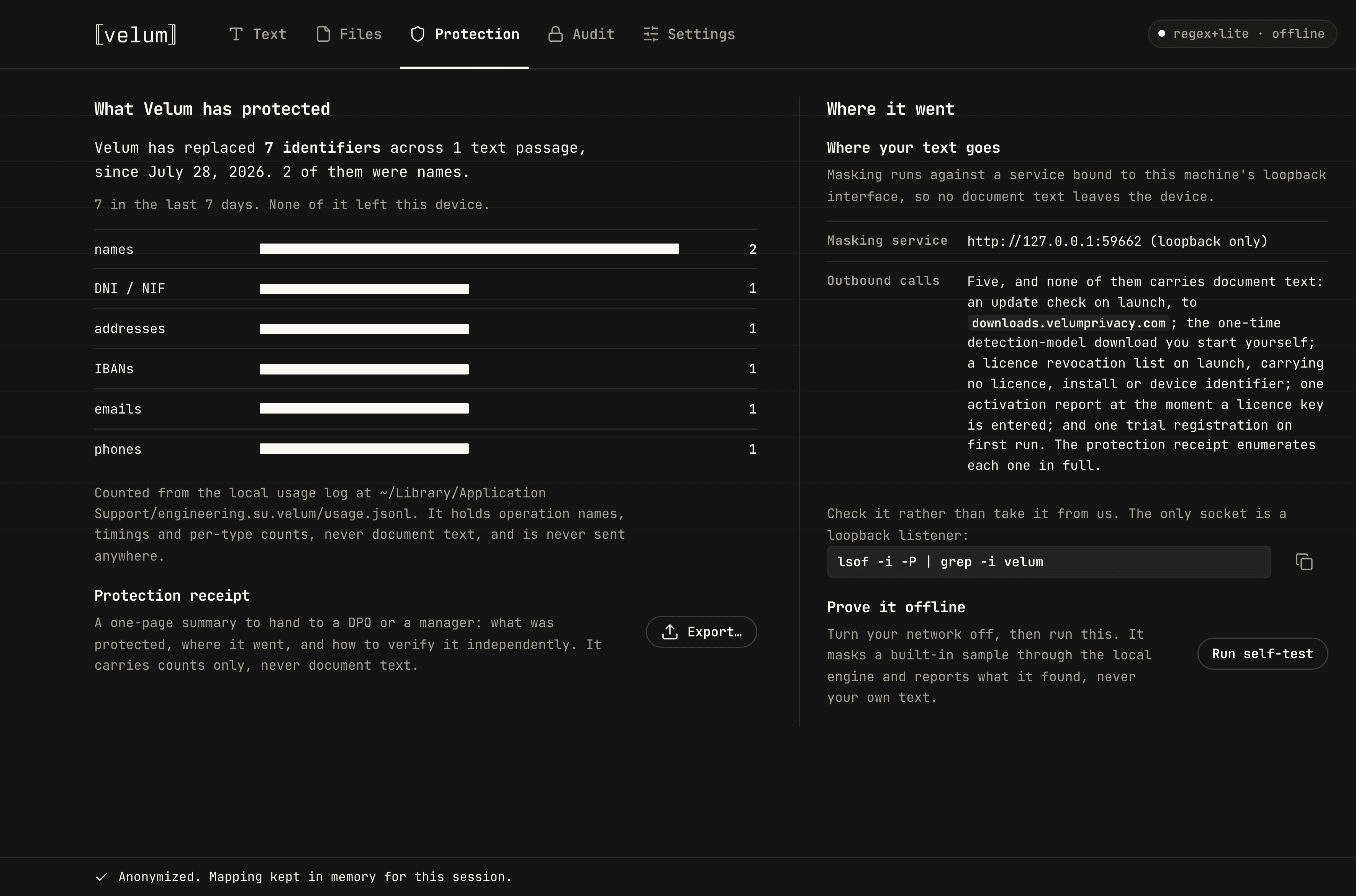This screenshot has width=1356, height=896.
Task: Select the Protection tab
Action: [464, 34]
